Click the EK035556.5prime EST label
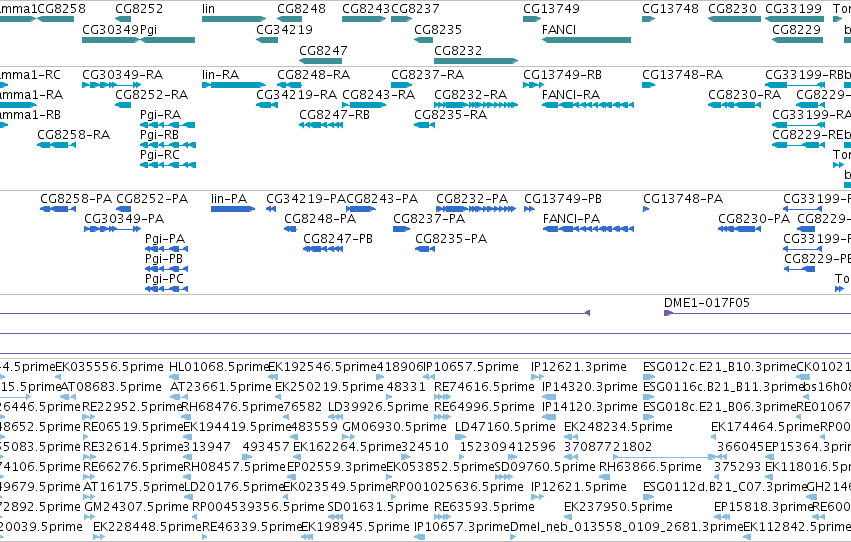The image size is (851, 542). pyautogui.click(x=109, y=367)
